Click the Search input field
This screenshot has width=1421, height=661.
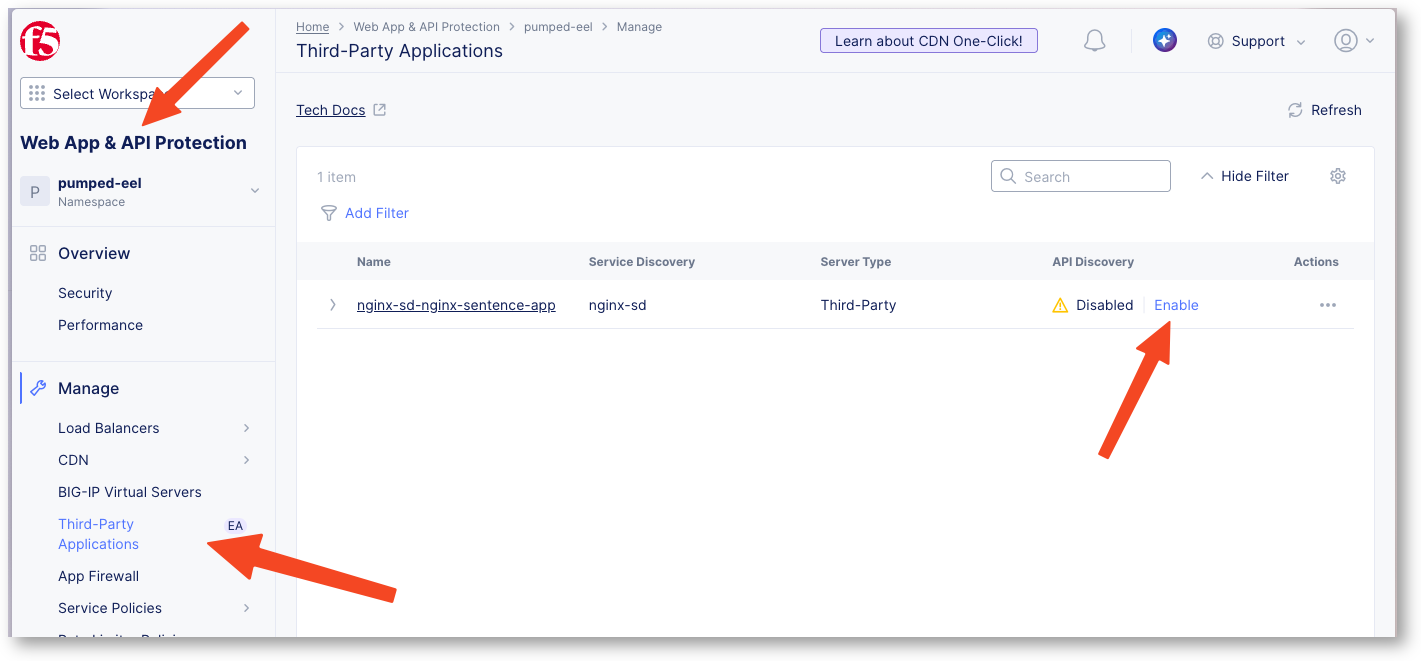pos(1081,176)
